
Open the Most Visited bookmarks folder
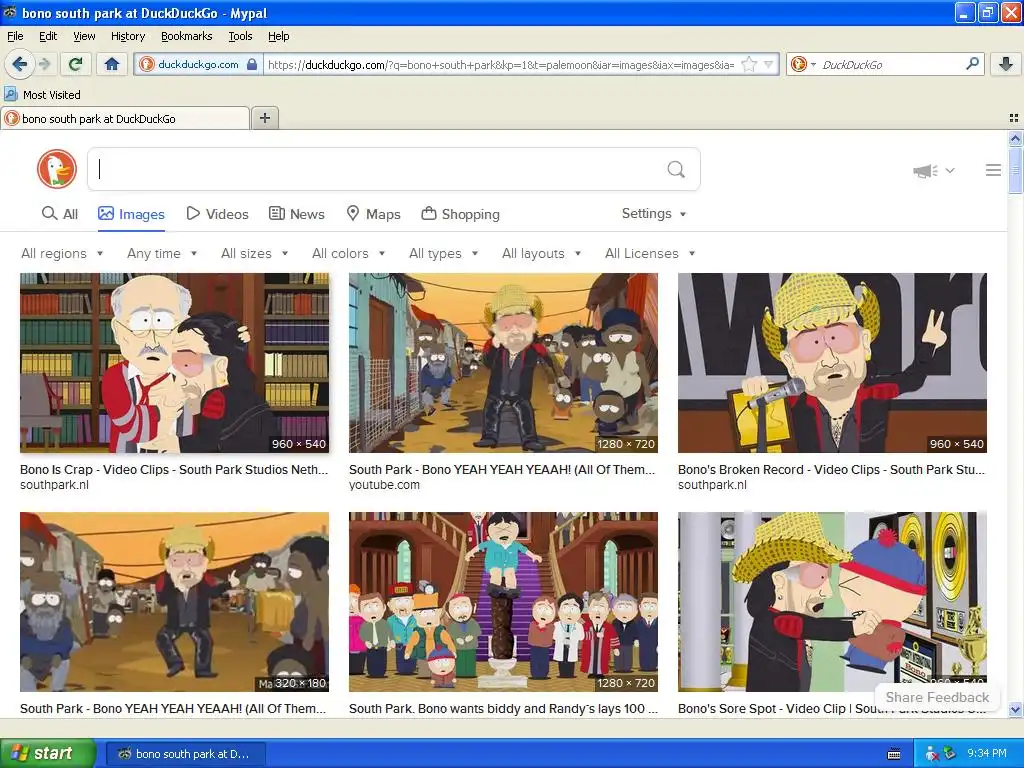43,95
